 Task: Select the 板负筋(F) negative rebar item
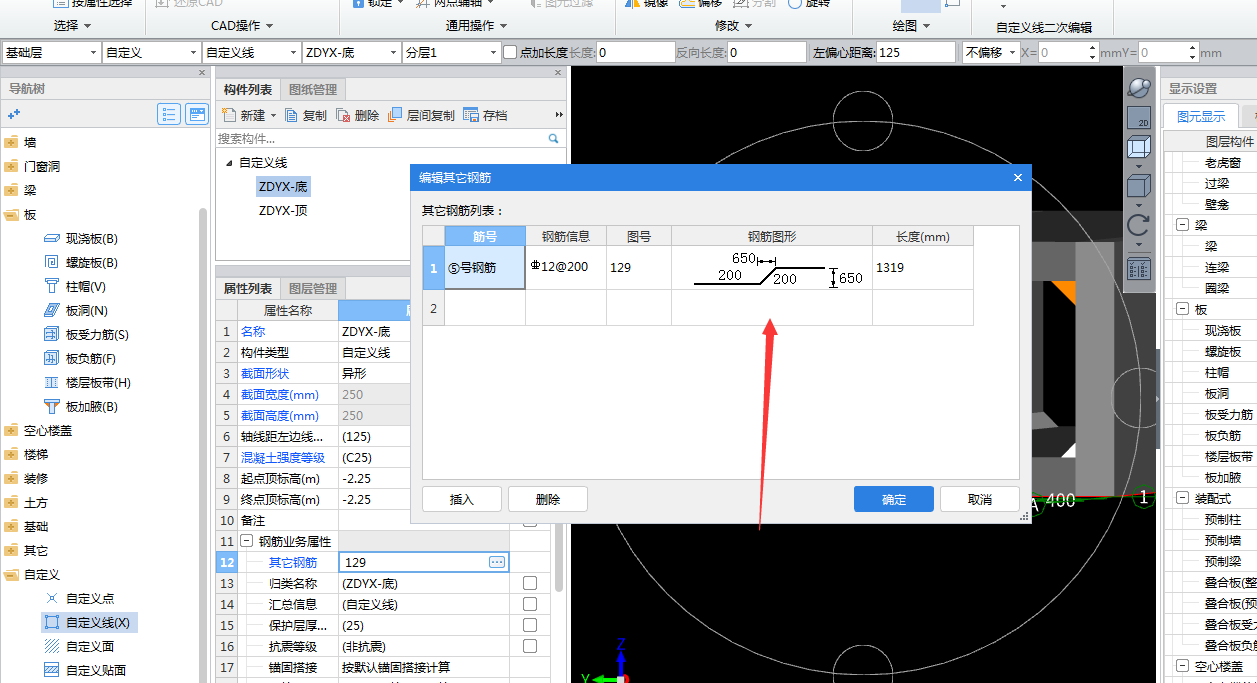pyautogui.click(x=80, y=359)
